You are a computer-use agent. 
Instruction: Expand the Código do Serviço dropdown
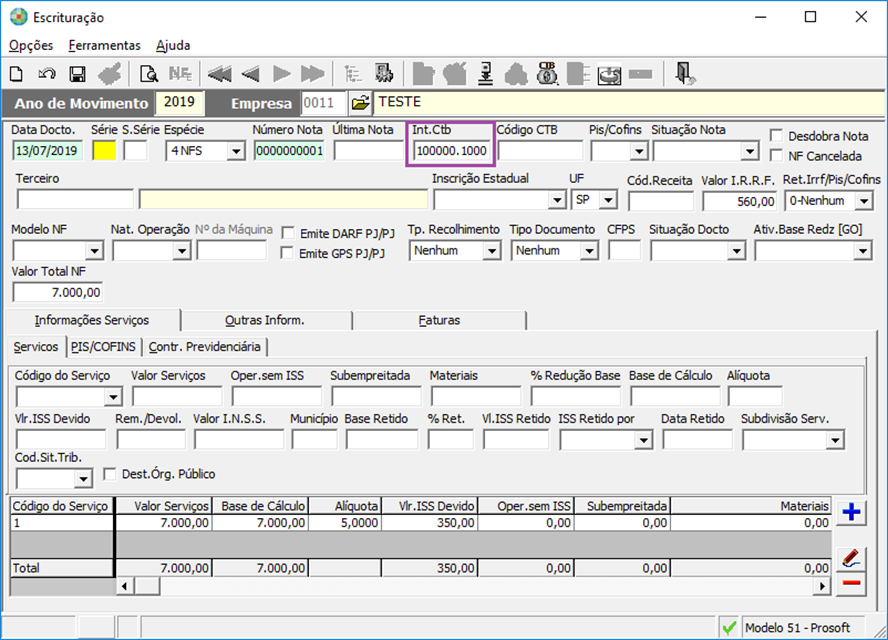click(x=113, y=396)
